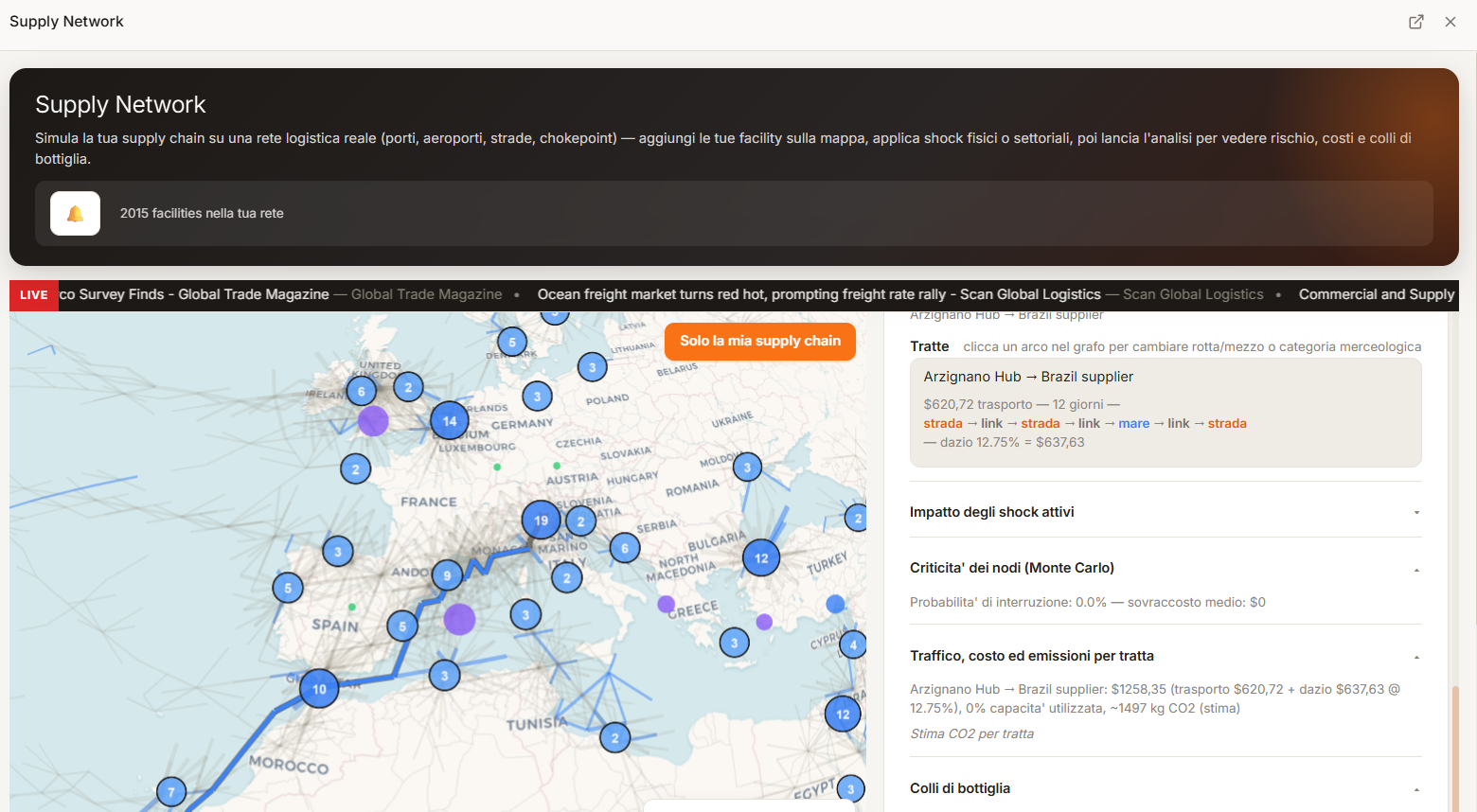This screenshot has height=812, width=1477.
Task: Open the Commercial and Supply ticker headline
Action: click(x=1377, y=294)
